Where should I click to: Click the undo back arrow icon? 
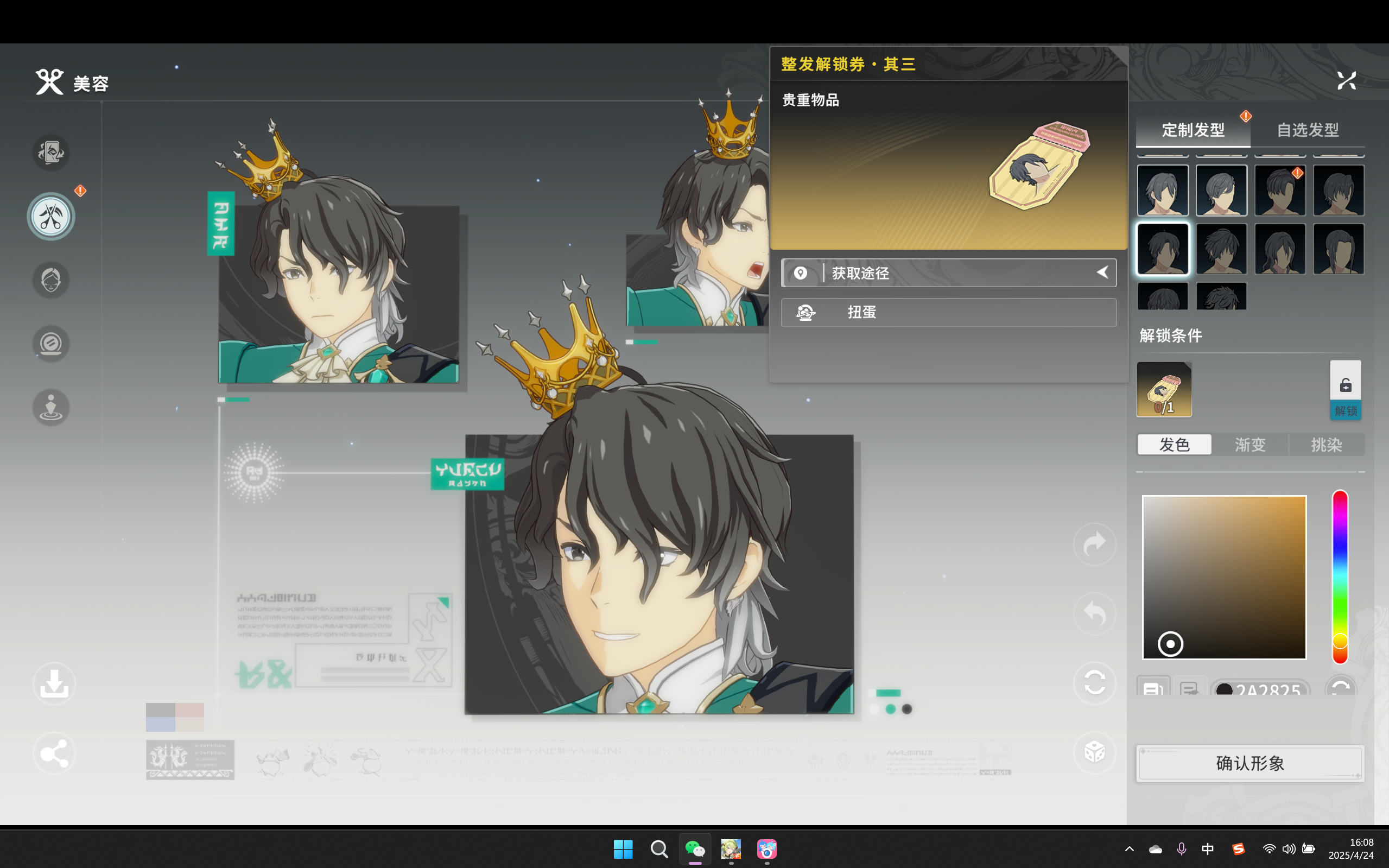coord(1095,614)
